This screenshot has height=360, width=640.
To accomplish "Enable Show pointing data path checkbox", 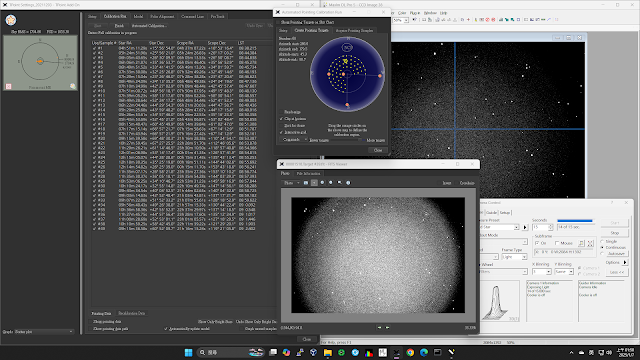I will (90, 329).
